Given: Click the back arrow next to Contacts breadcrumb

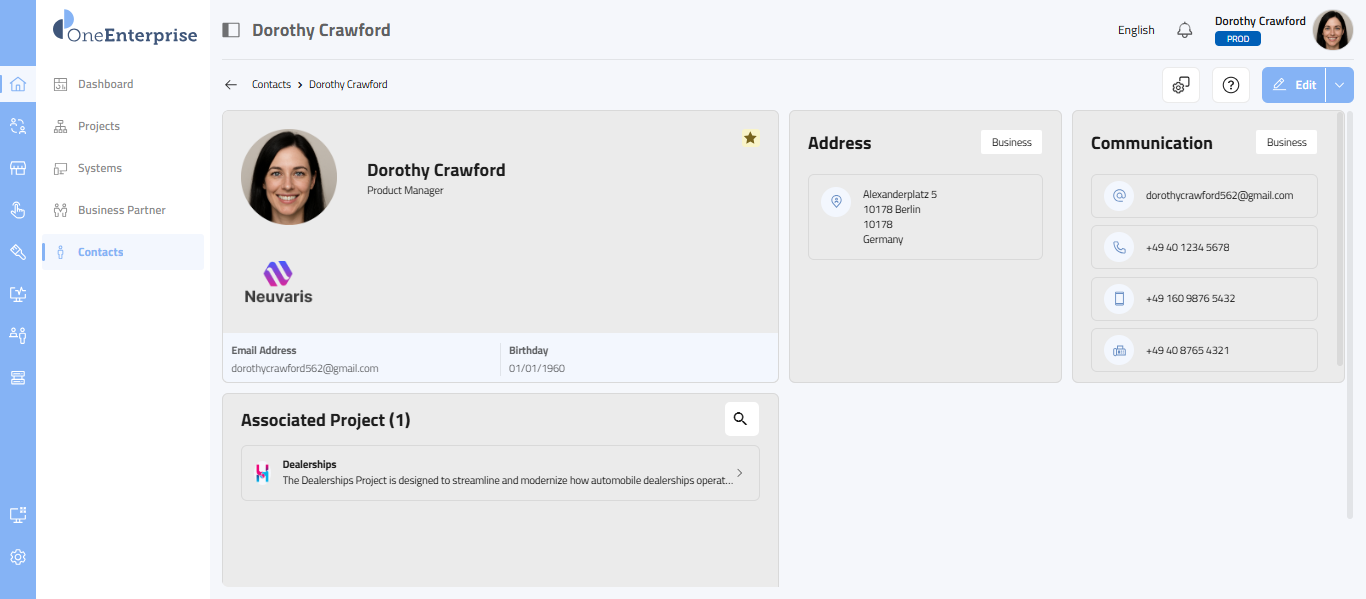Looking at the screenshot, I should pos(231,85).
